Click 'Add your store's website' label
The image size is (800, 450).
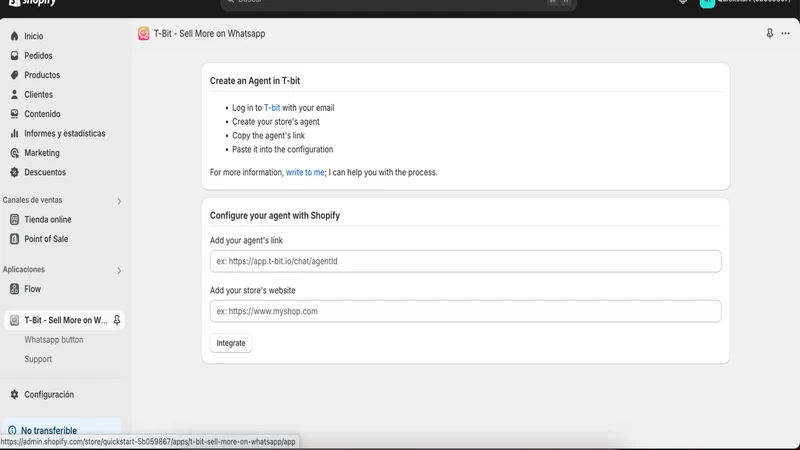click(253, 290)
